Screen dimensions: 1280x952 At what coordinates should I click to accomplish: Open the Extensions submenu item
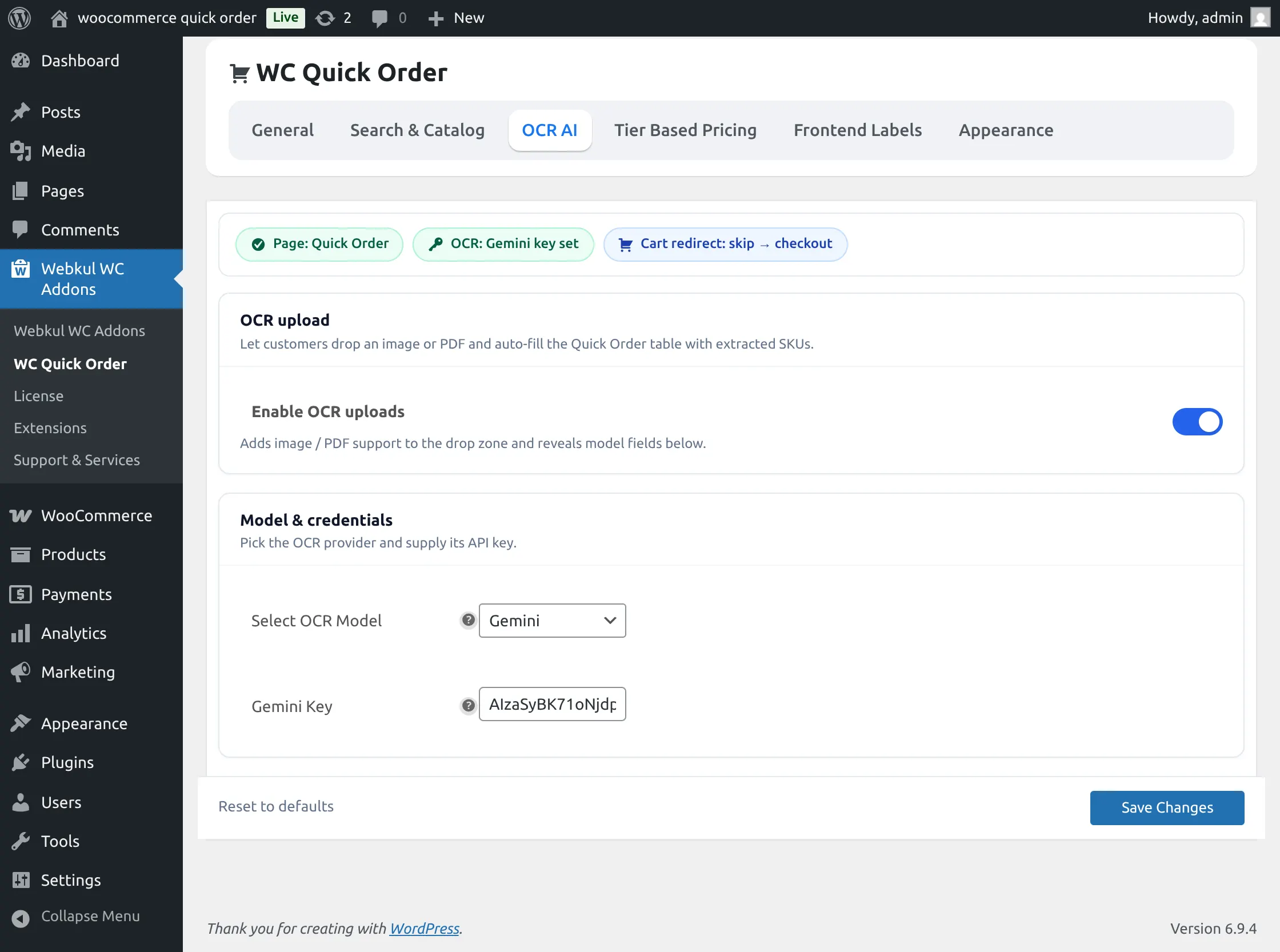coord(50,427)
